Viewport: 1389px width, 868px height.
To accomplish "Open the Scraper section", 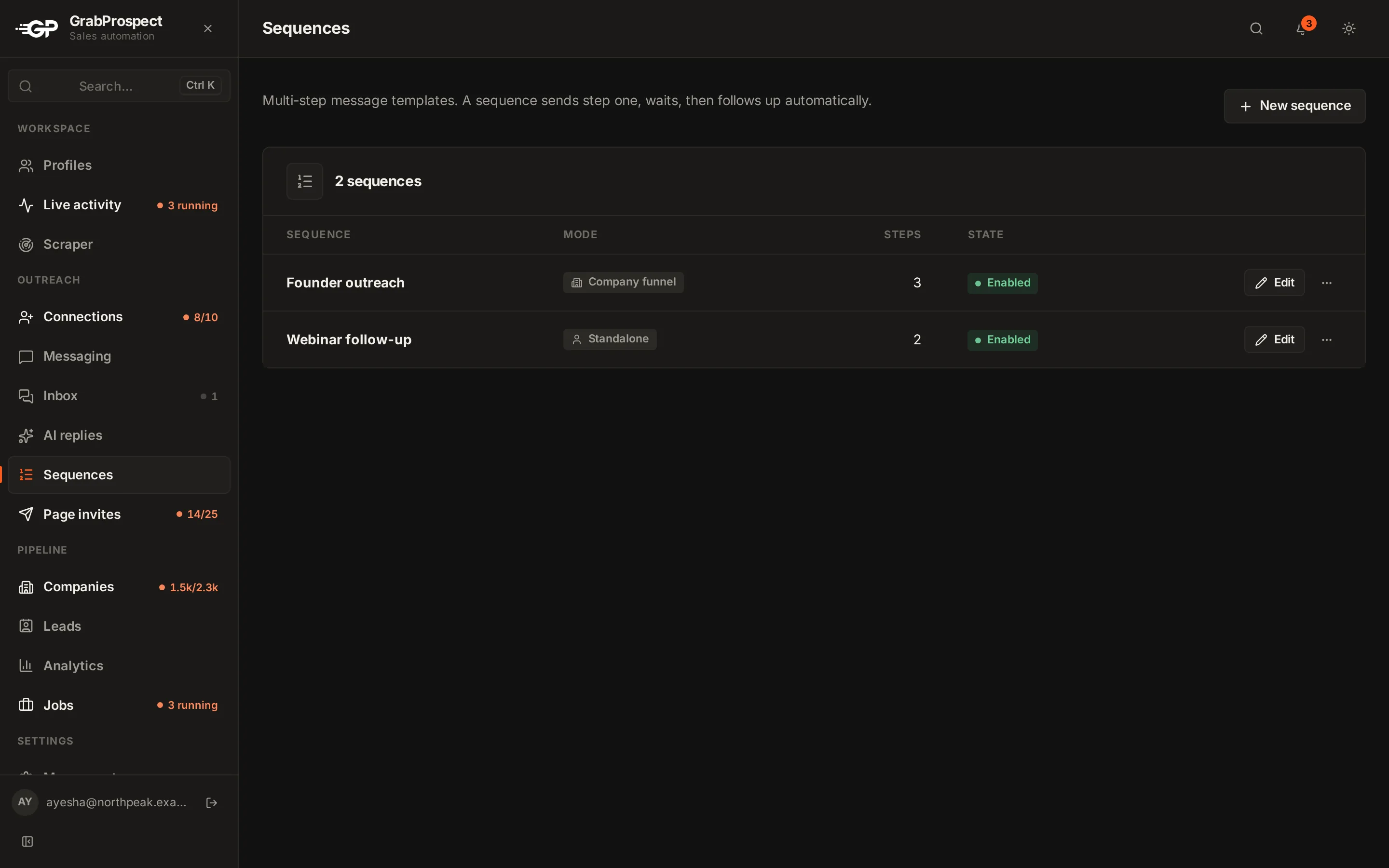I will point(119,244).
